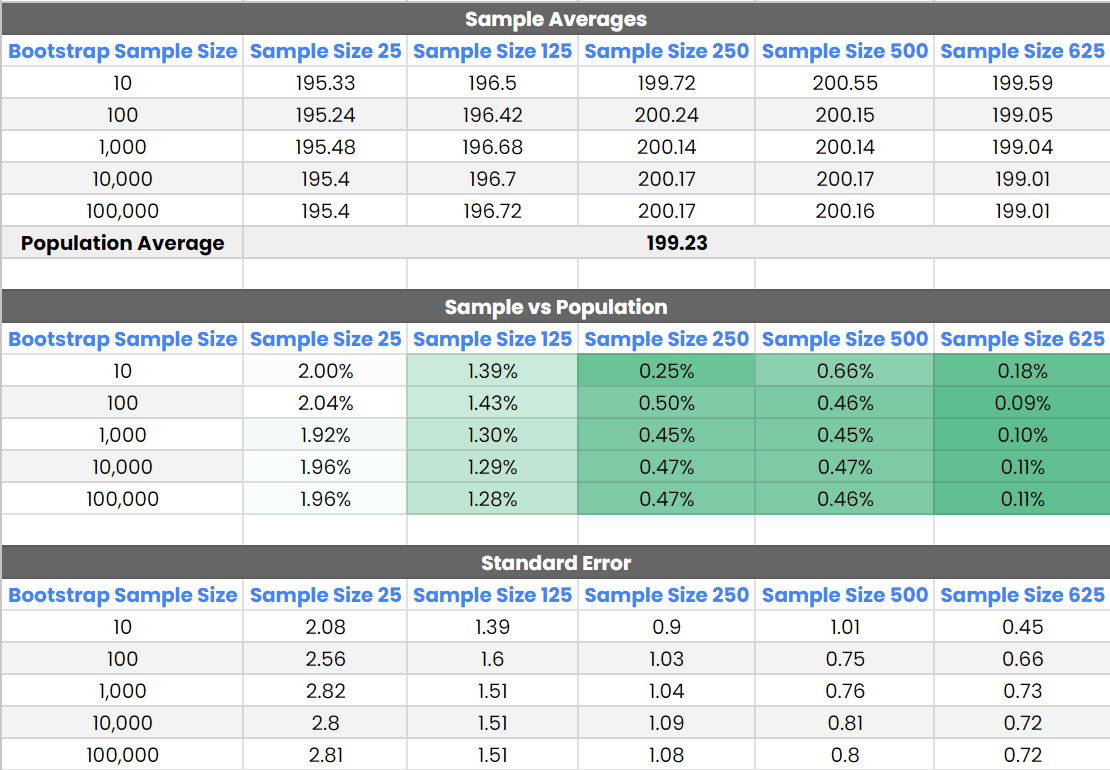Click the 2.82 standard error cell
Image resolution: width=1110 pixels, height=770 pixels.
(325, 691)
